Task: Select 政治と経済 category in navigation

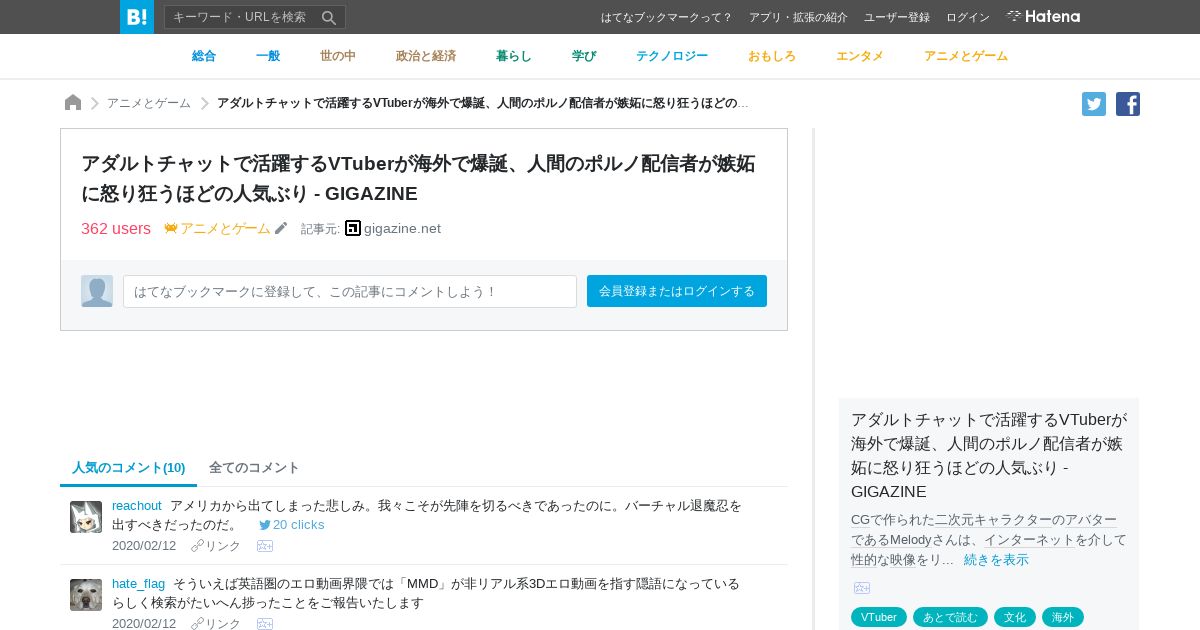Action: point(426,56)
